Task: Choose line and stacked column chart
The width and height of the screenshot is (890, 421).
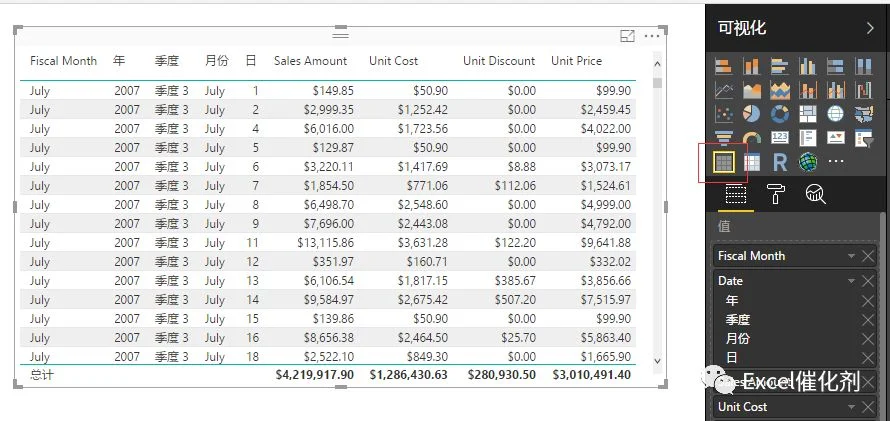Action: tap(808, 90)
